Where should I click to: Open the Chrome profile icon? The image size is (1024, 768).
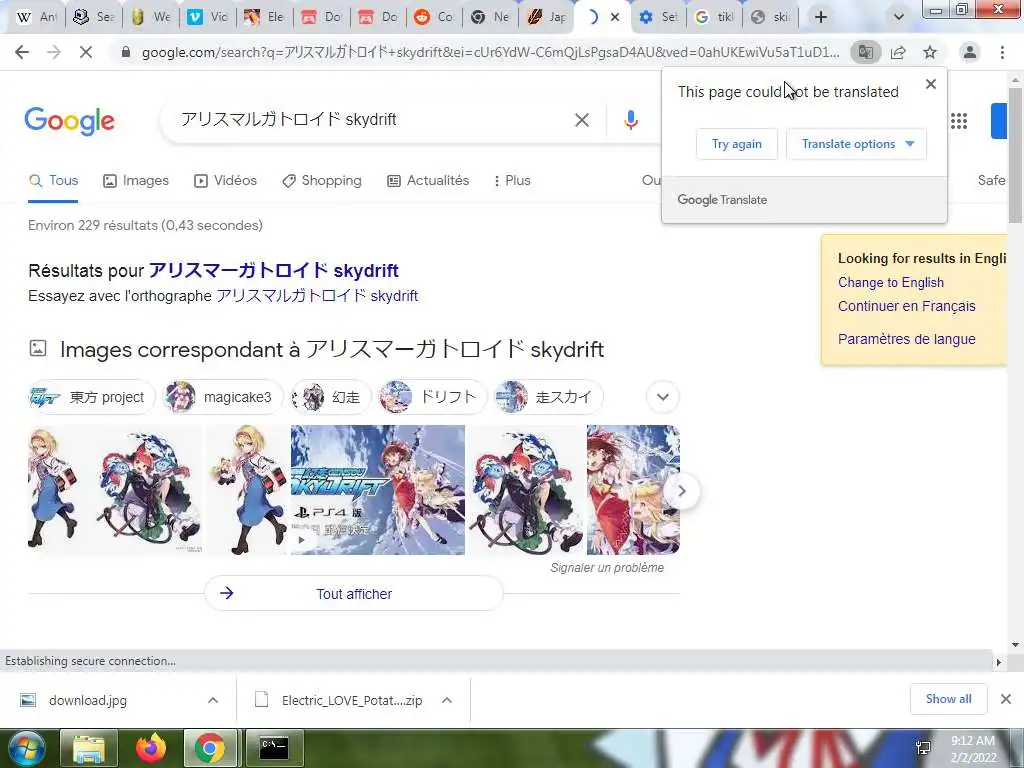pyautogui.click(x=970, y=52)
